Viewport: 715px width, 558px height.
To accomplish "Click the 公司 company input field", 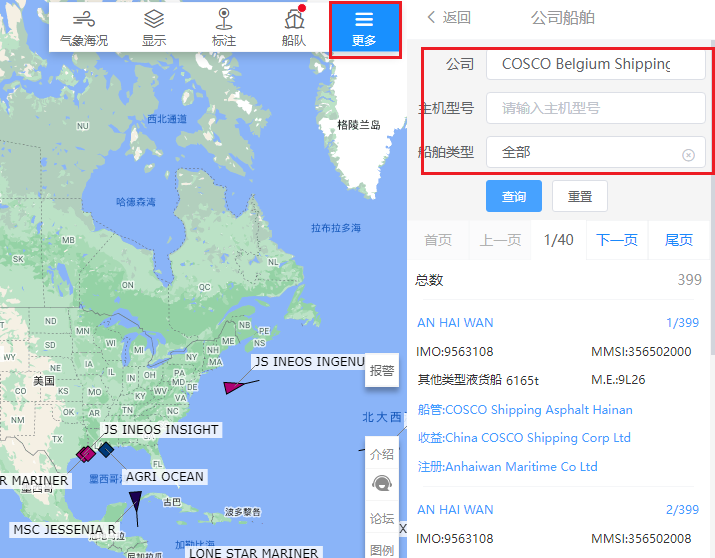I will [596, 64].
